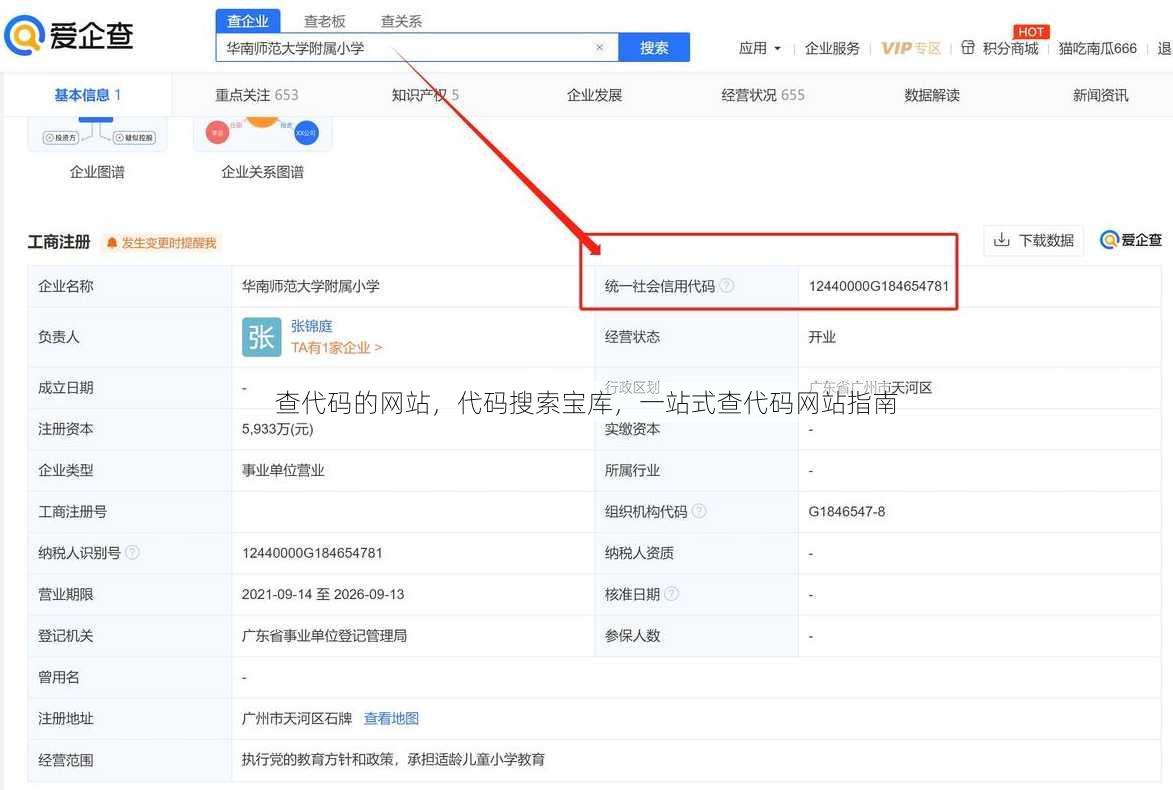Clear the search box with the × icon
This screenshot has height=790, width=1173.
[x=599, y=47]
